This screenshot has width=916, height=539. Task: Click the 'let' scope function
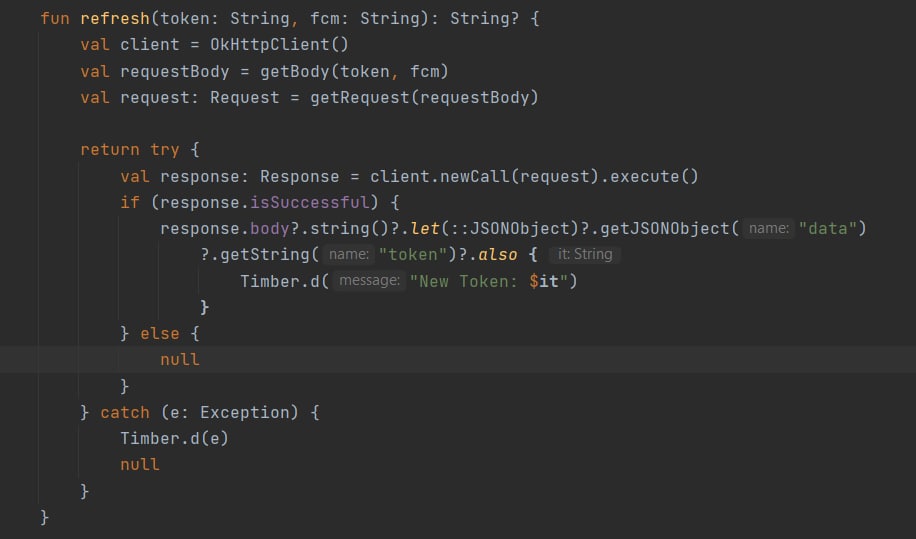pos(425,228)
